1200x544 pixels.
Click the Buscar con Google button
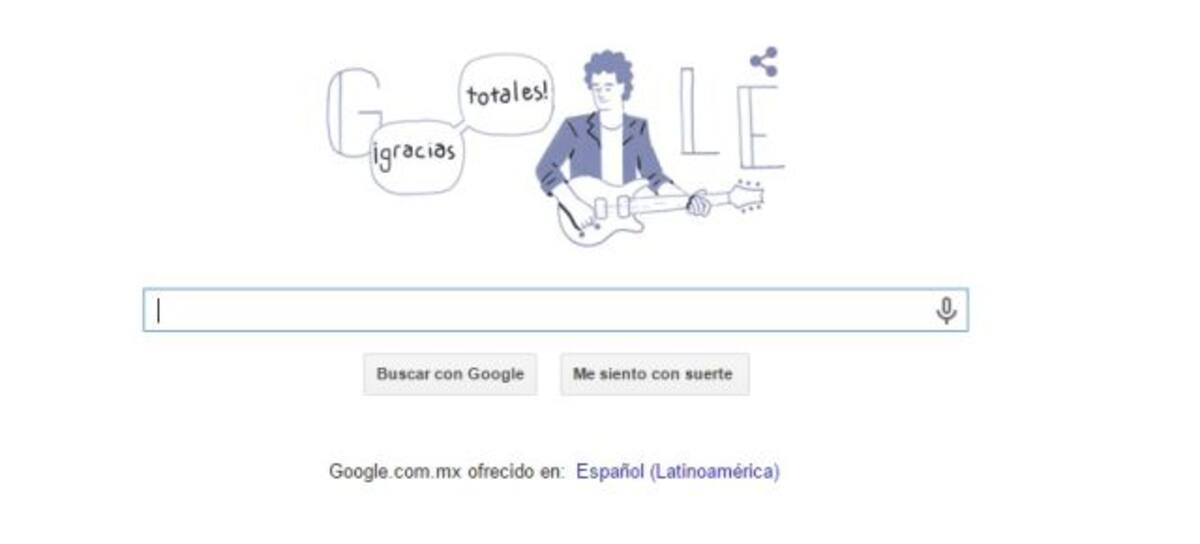coord(450,374)
